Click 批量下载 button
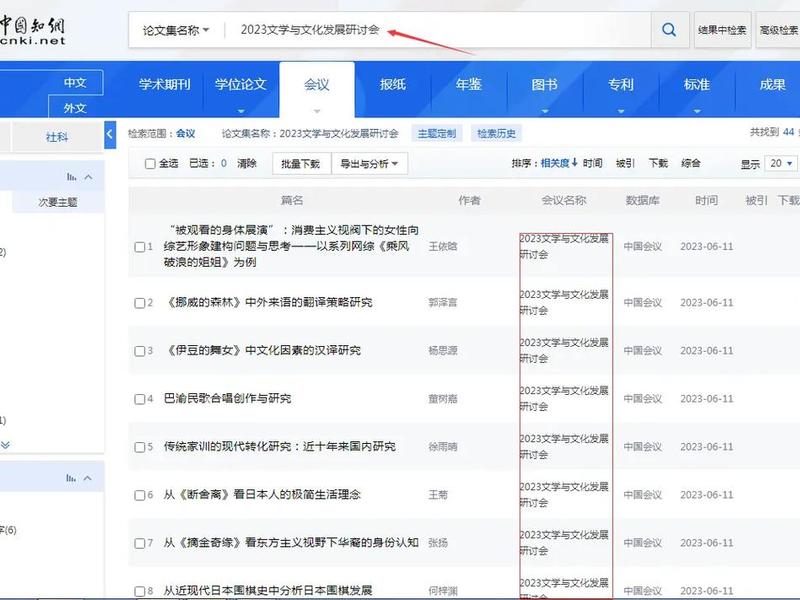The height and width of the screenshot is (600, 800). 301,163
